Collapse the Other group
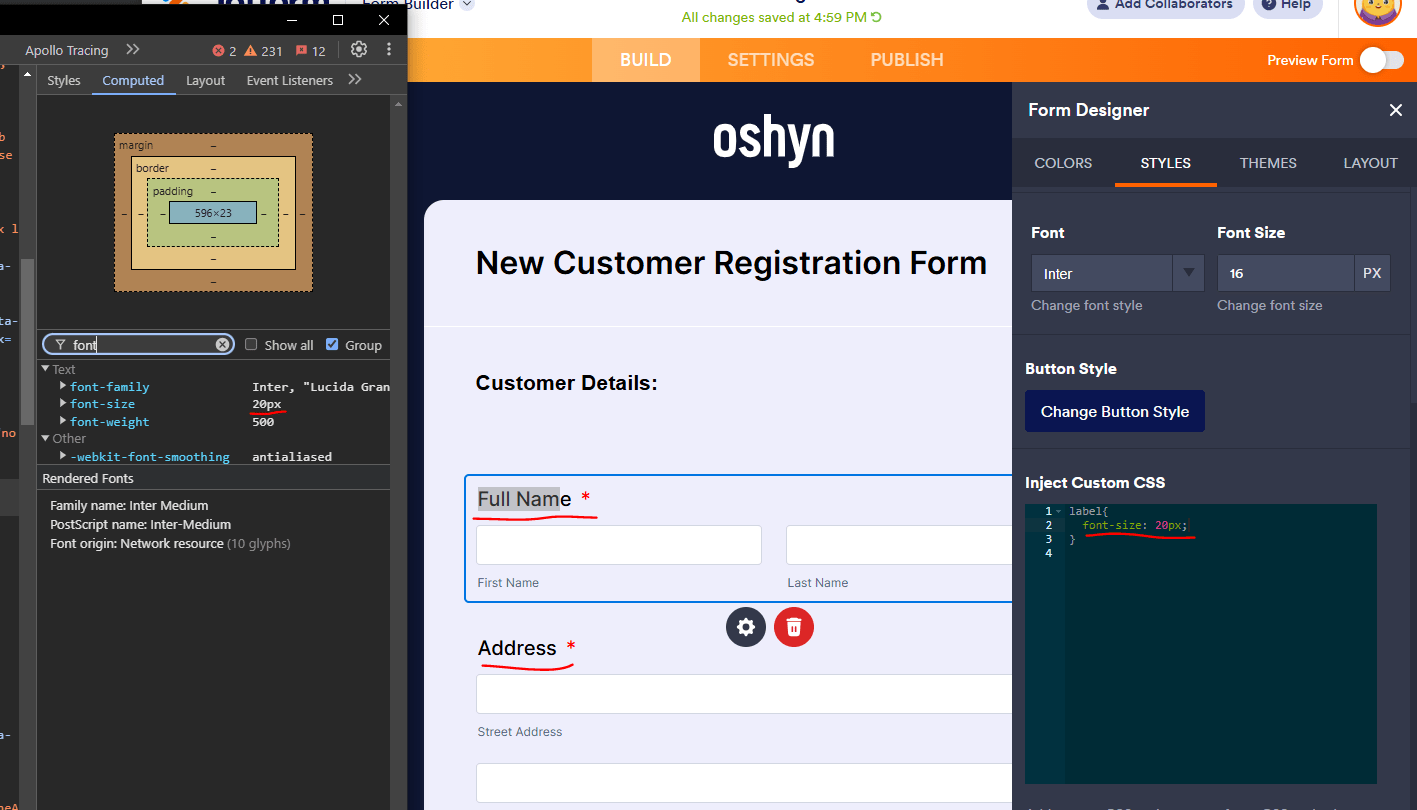This screenshot has height=810, width=1417. point(45,438)
